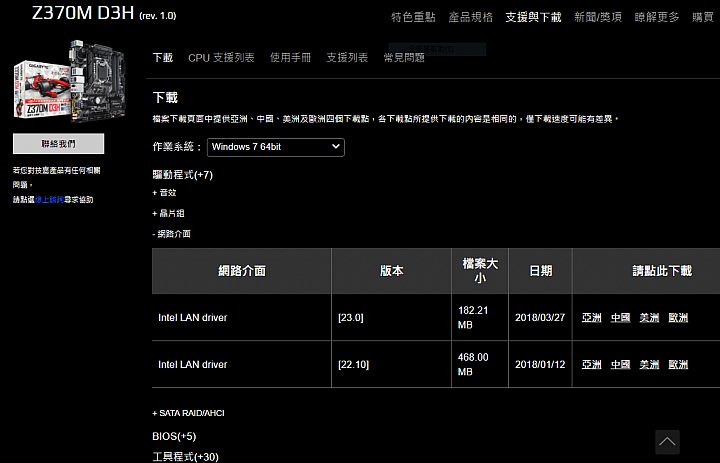Viewport: 720px width, 463px height.
Task: Switch to the 支援列表 tab
Action: 347,58
